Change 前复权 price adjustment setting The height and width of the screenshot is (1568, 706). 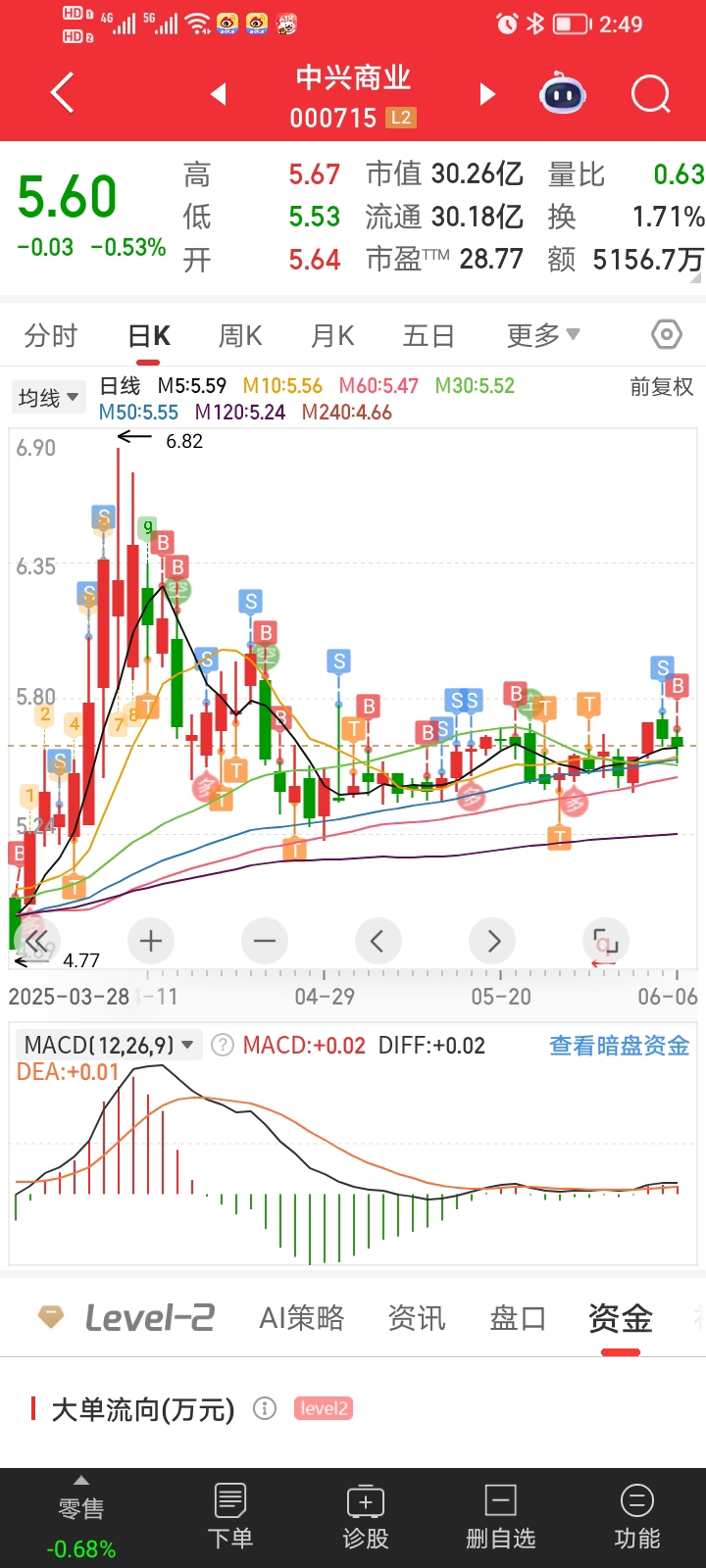click(x=662, y=387)
